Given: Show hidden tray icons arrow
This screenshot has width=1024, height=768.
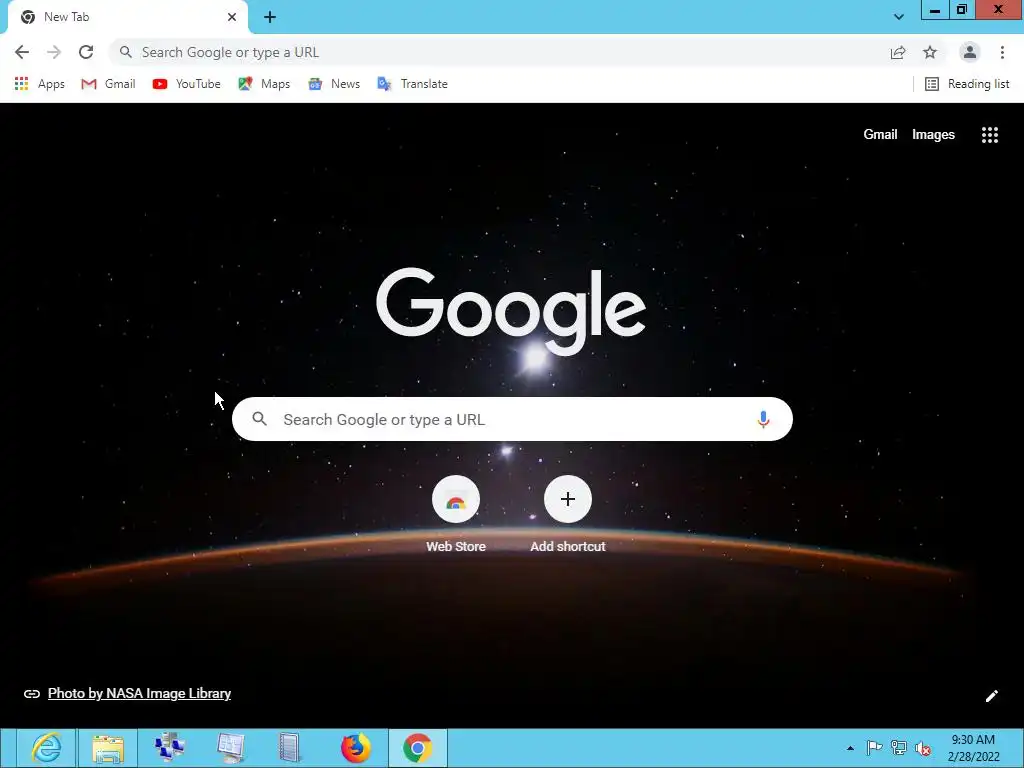Looking at the screenshot, I should (x=850, y=748).
